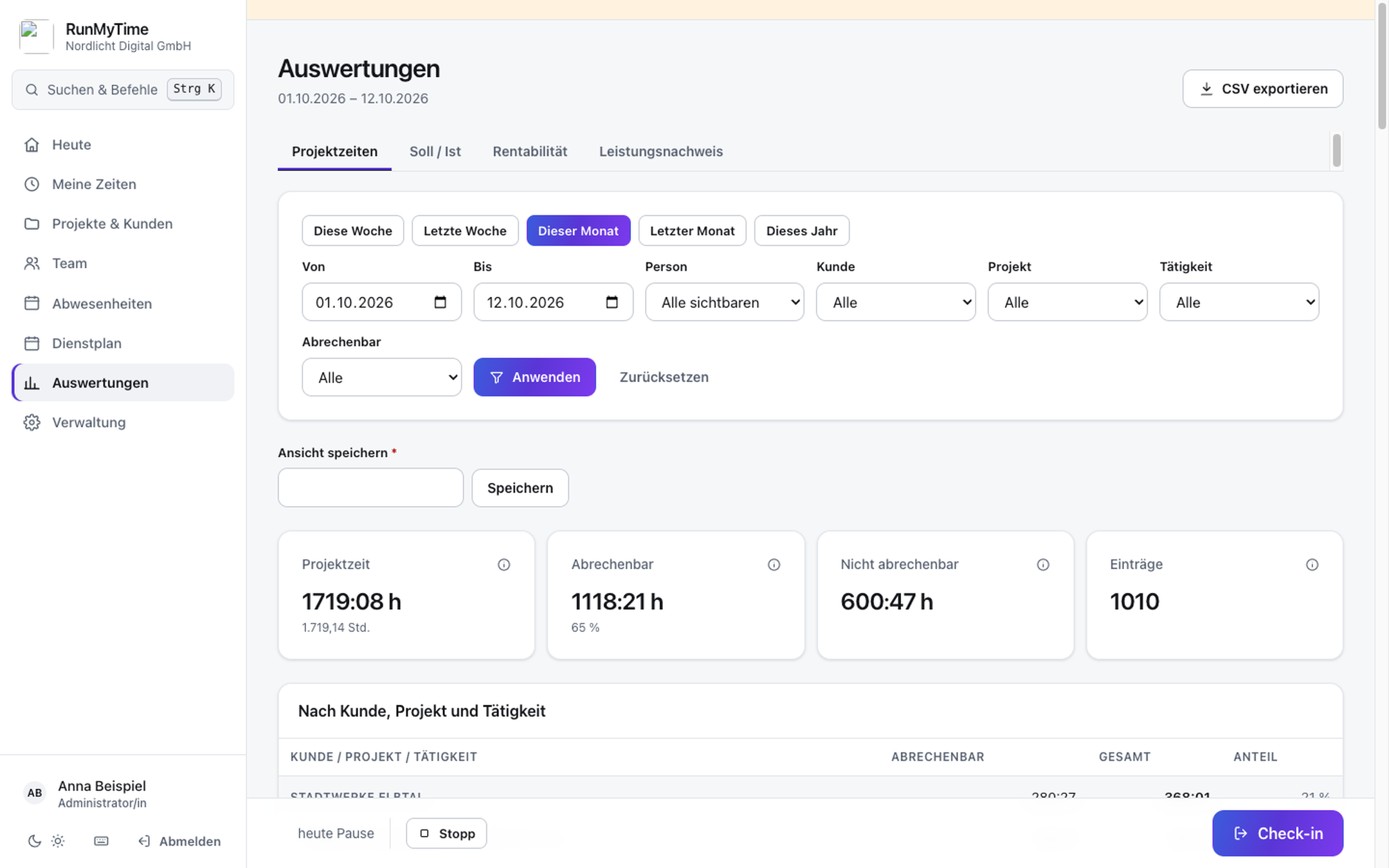
Task: Click the info icon on Abrechenbar card
Action: pyautogui.click(x=774, y=565)
